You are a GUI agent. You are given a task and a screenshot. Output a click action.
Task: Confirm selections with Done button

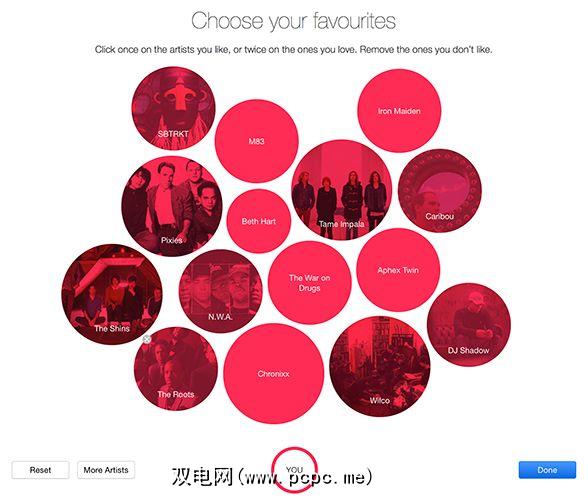click(x=547, y=470)
